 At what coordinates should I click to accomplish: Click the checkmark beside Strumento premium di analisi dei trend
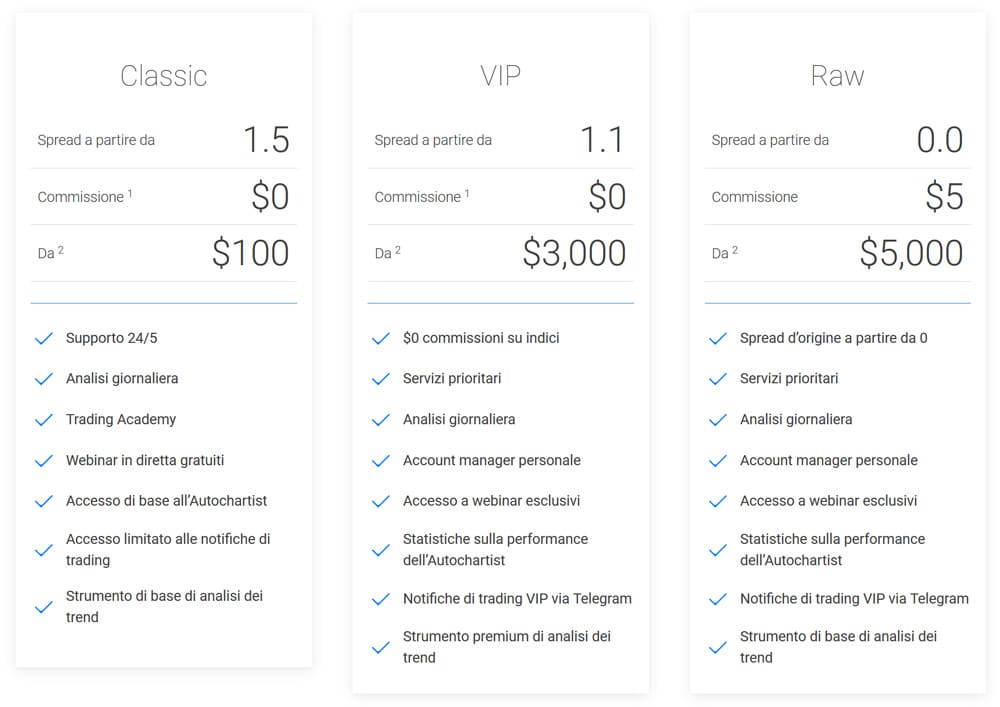coord(381,648)
